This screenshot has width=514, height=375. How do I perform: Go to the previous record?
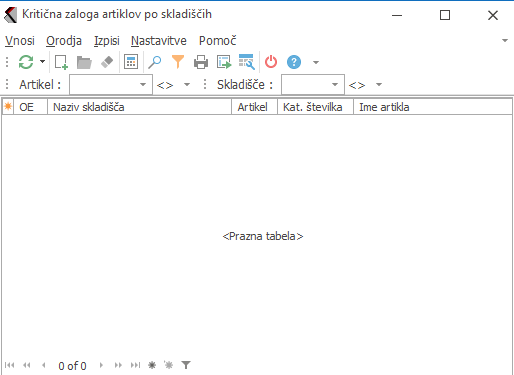tap(44, 365)
